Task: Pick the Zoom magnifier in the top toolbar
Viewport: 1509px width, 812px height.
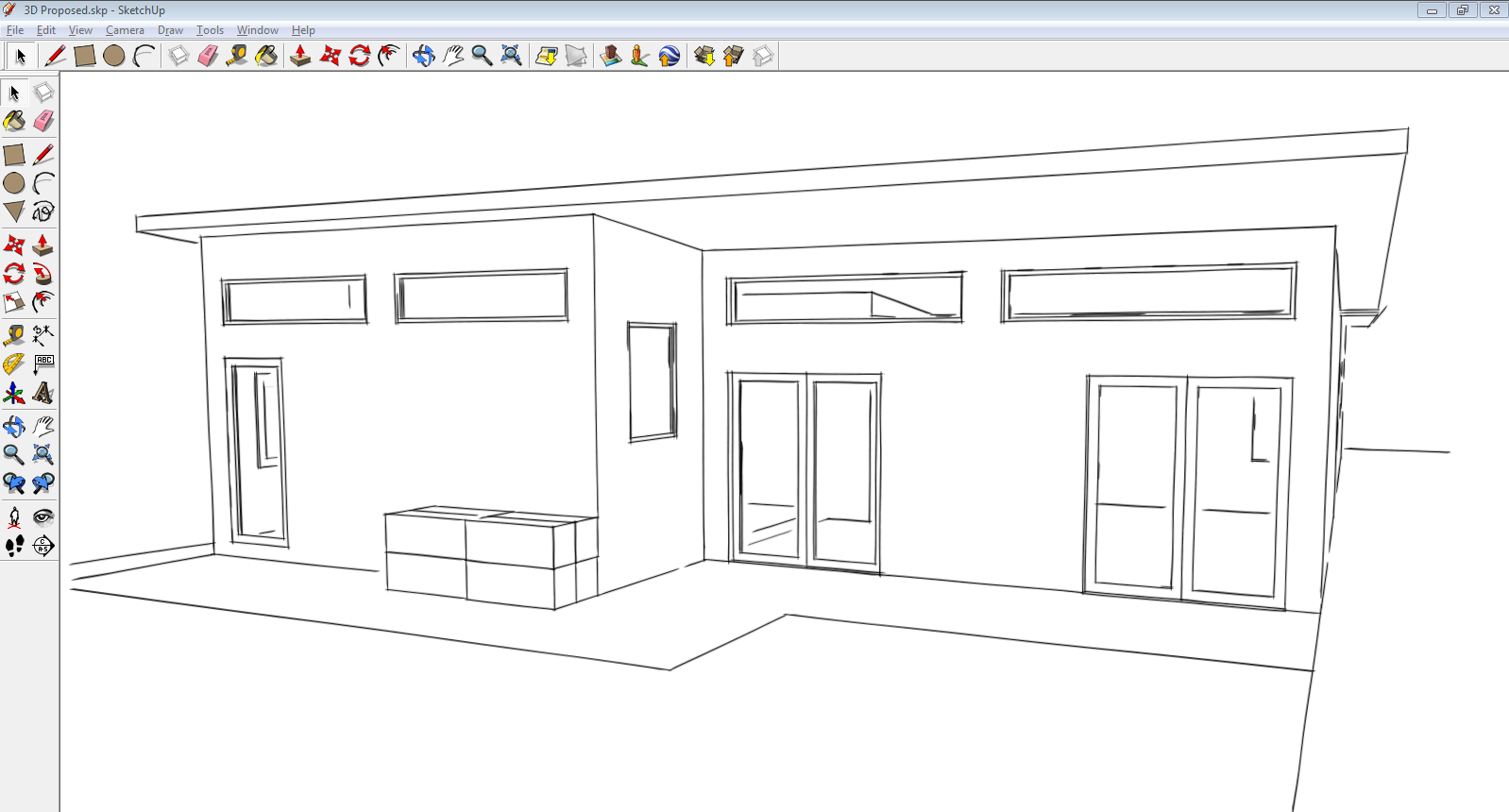Action: point(482,56)
